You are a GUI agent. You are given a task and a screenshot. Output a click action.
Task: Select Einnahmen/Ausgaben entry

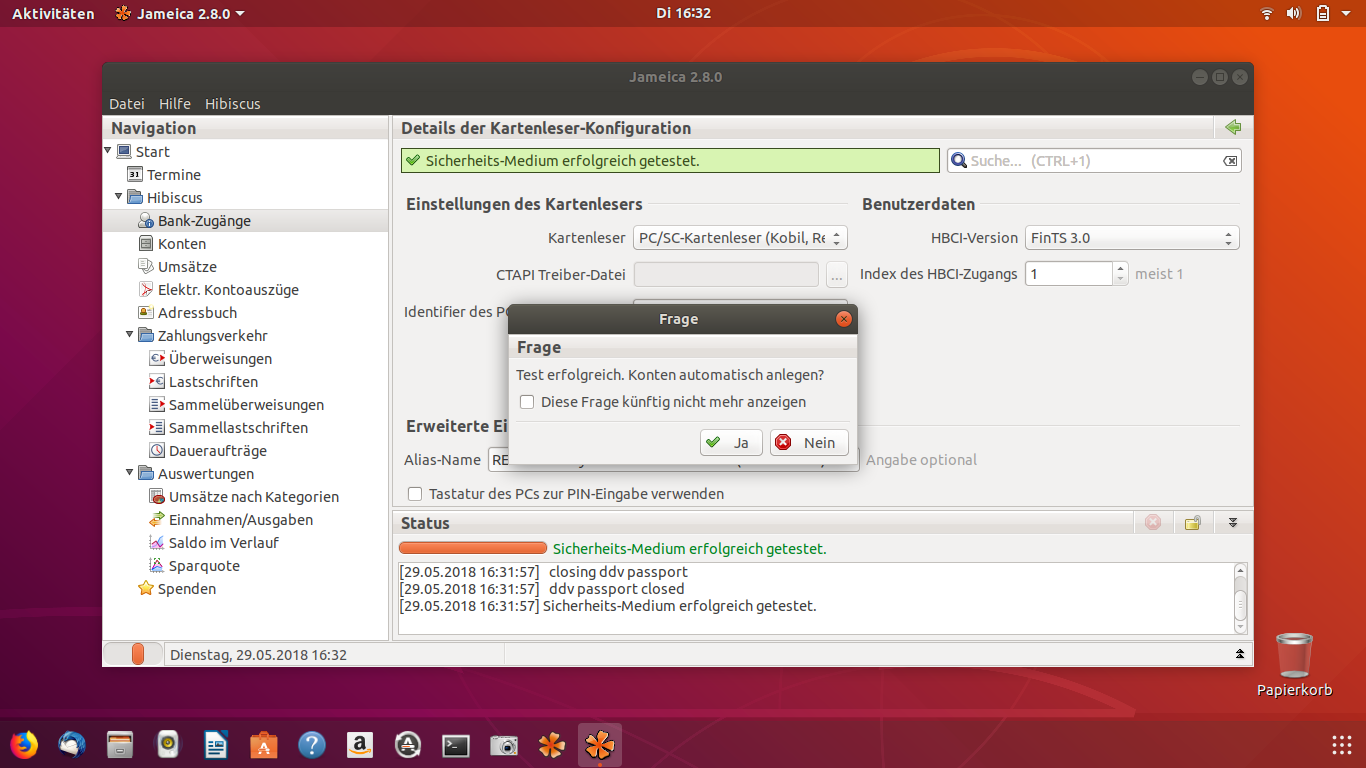[241, 520]
